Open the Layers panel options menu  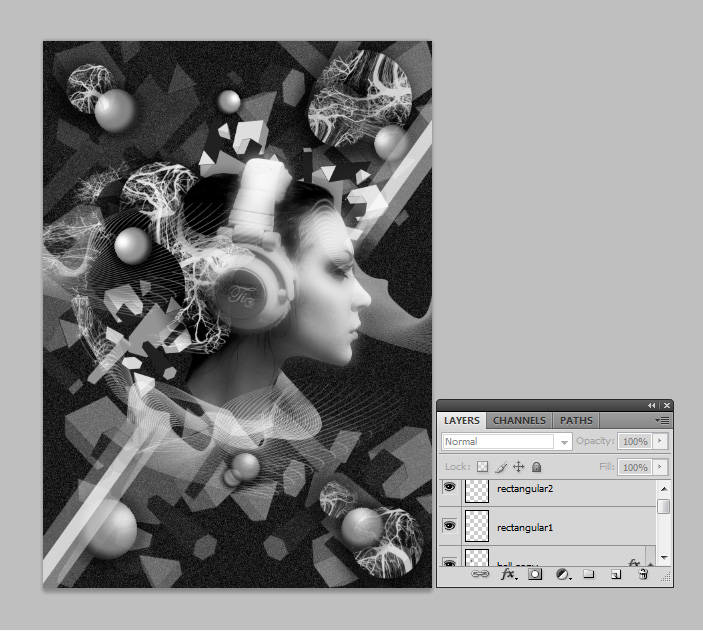662,421
